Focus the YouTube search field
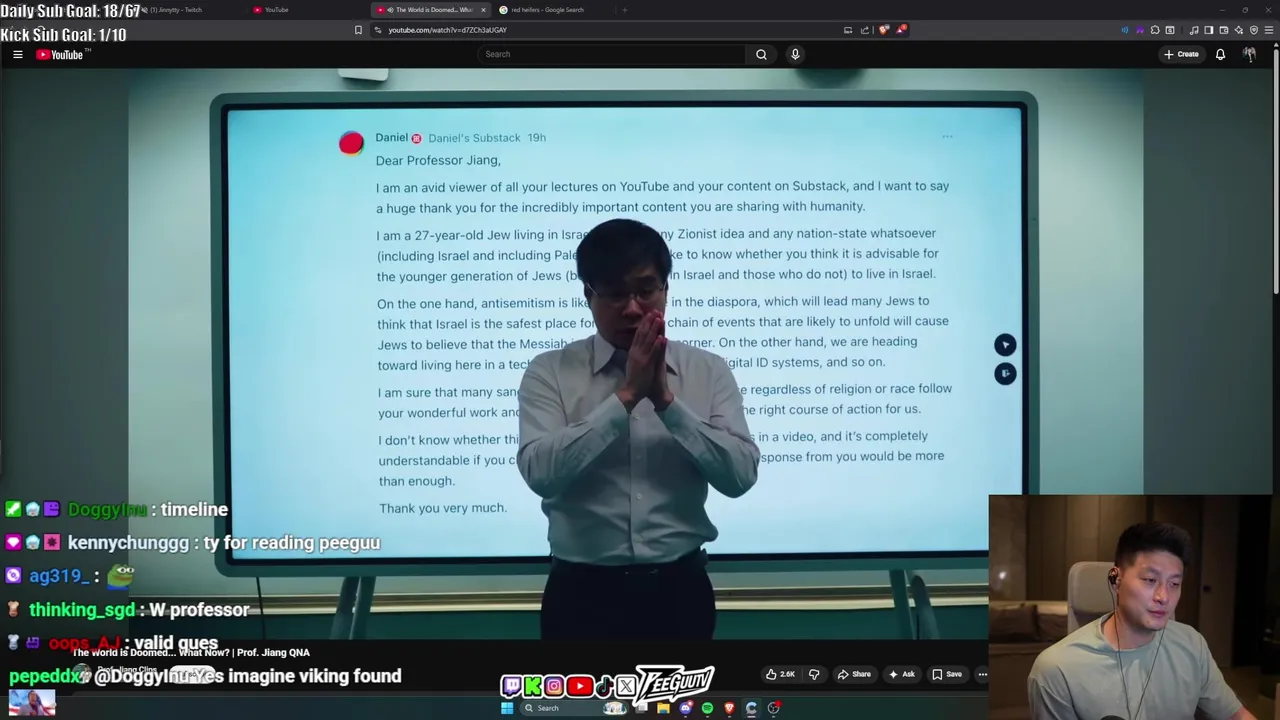This screenshot has height=720, width=1280. (x=611, y=54)
